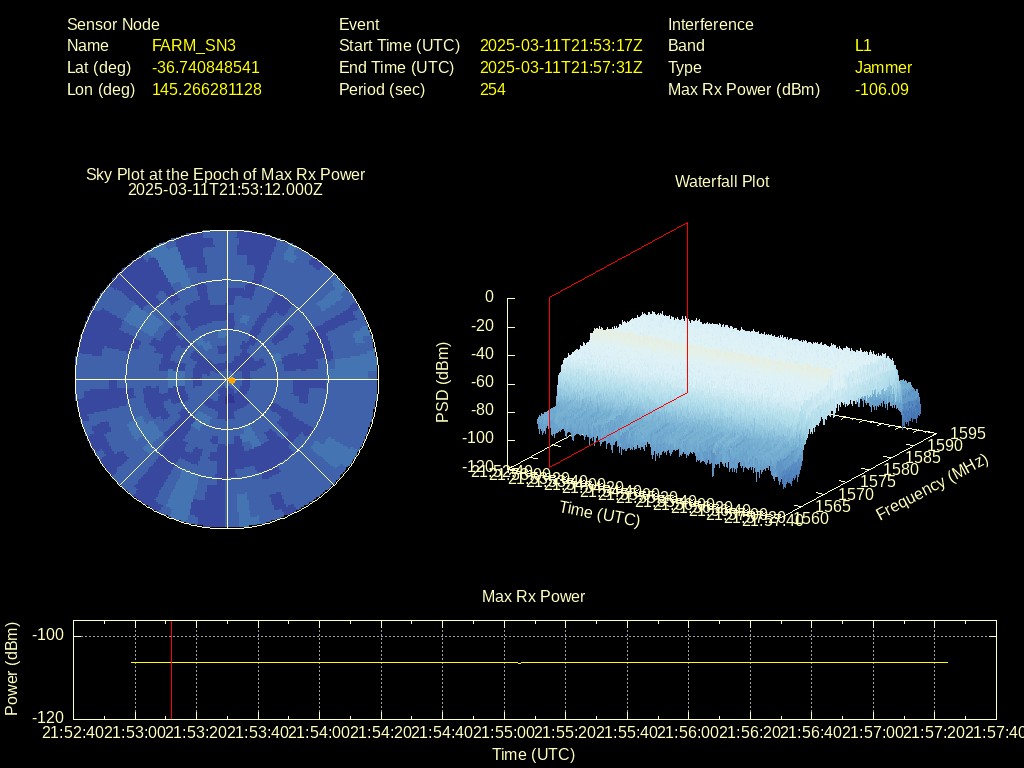The width and height of the screenshot is (1024, 768).
Task: Select the event Start Time value
Action: tap(561, 46)
